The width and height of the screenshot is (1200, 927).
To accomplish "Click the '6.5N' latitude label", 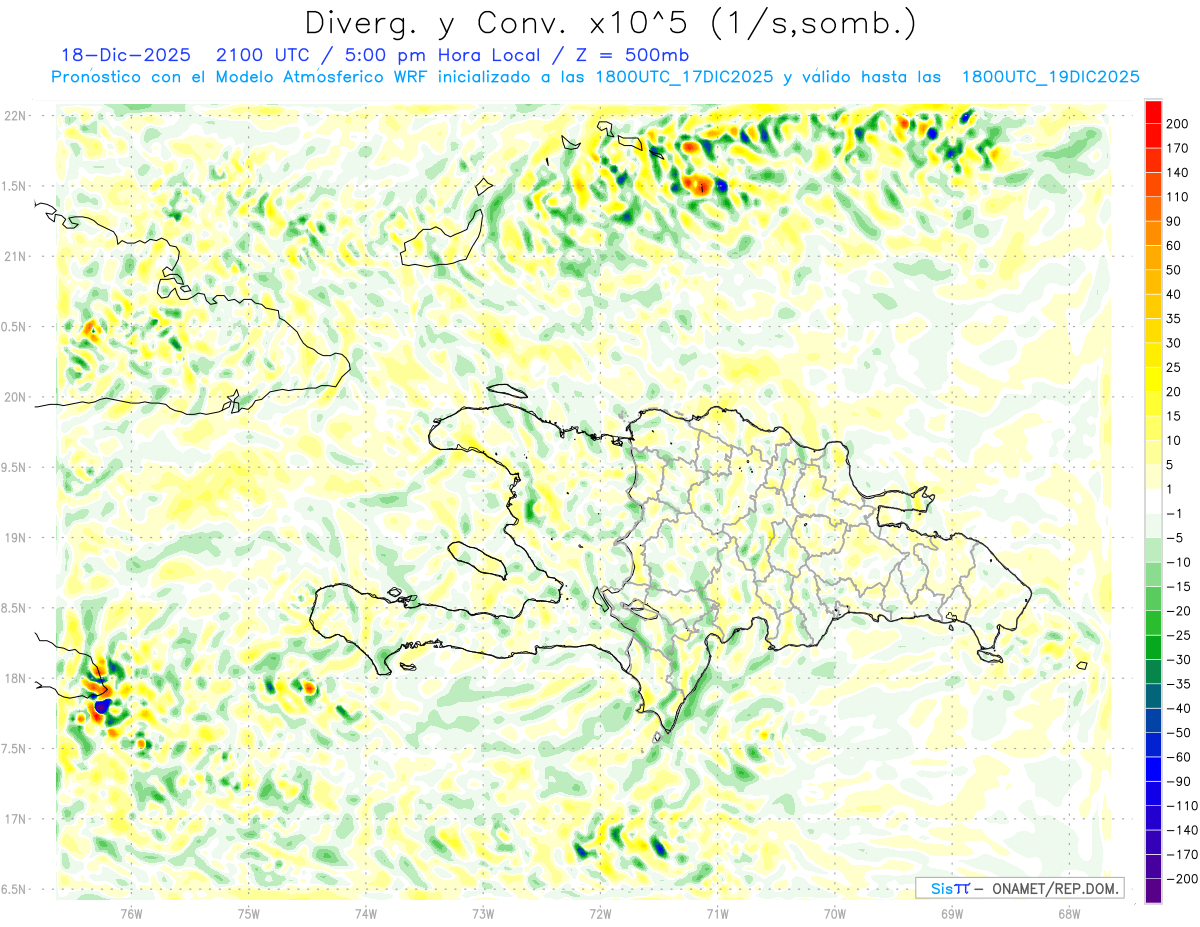I will 15,889.
